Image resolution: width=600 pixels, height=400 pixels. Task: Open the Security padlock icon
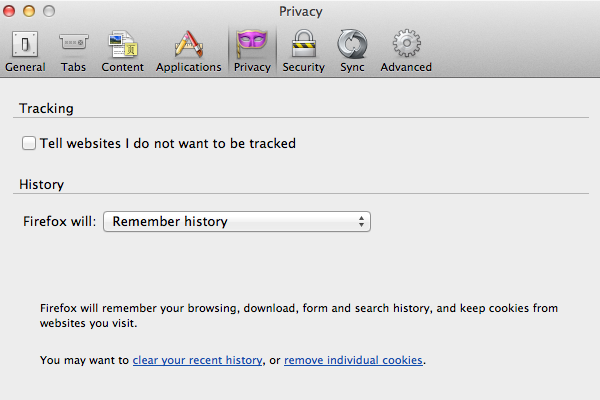click(304, 44)
